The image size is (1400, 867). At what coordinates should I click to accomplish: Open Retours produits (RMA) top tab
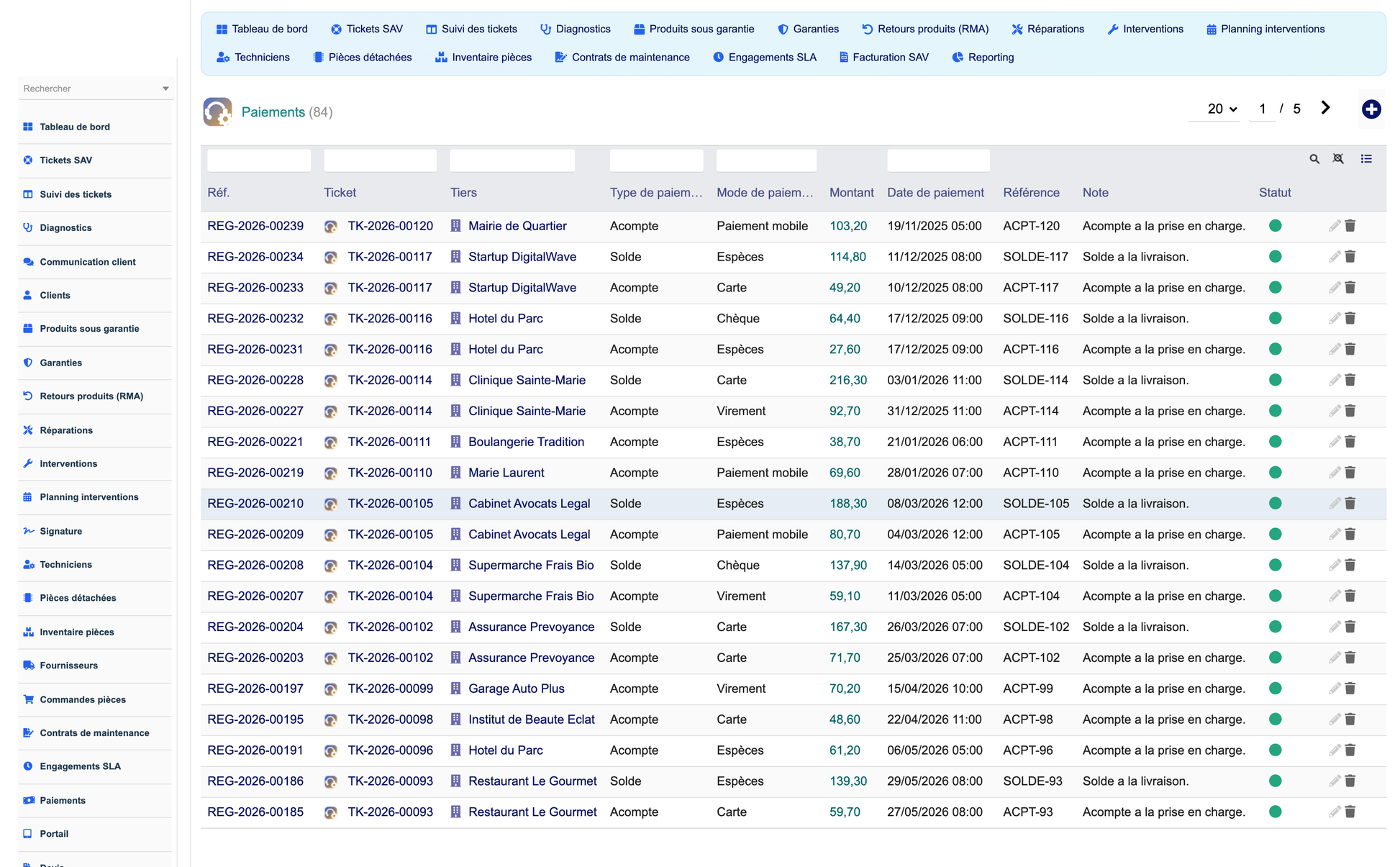point(925,29)
